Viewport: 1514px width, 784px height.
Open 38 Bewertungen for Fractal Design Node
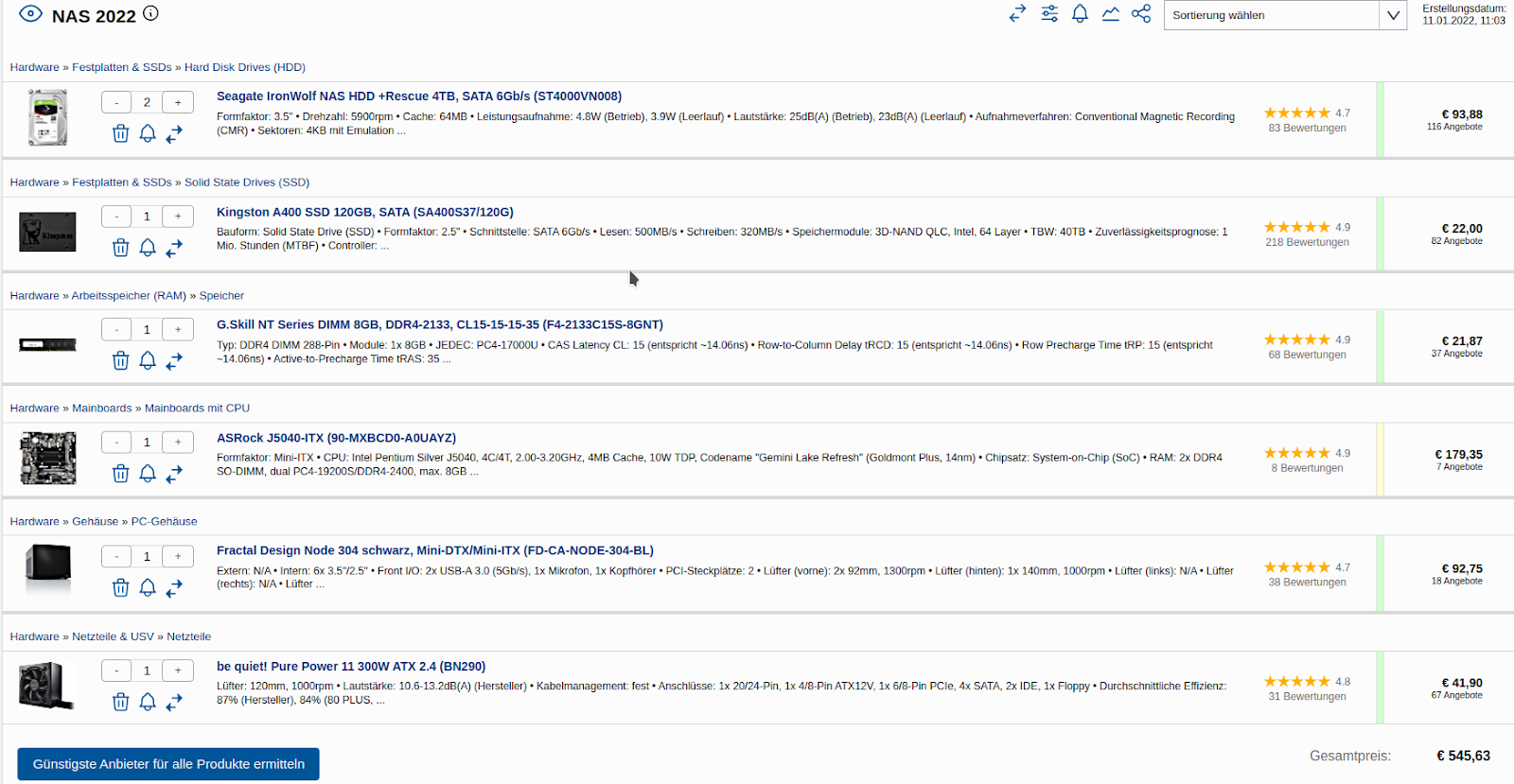[1307, 583]
